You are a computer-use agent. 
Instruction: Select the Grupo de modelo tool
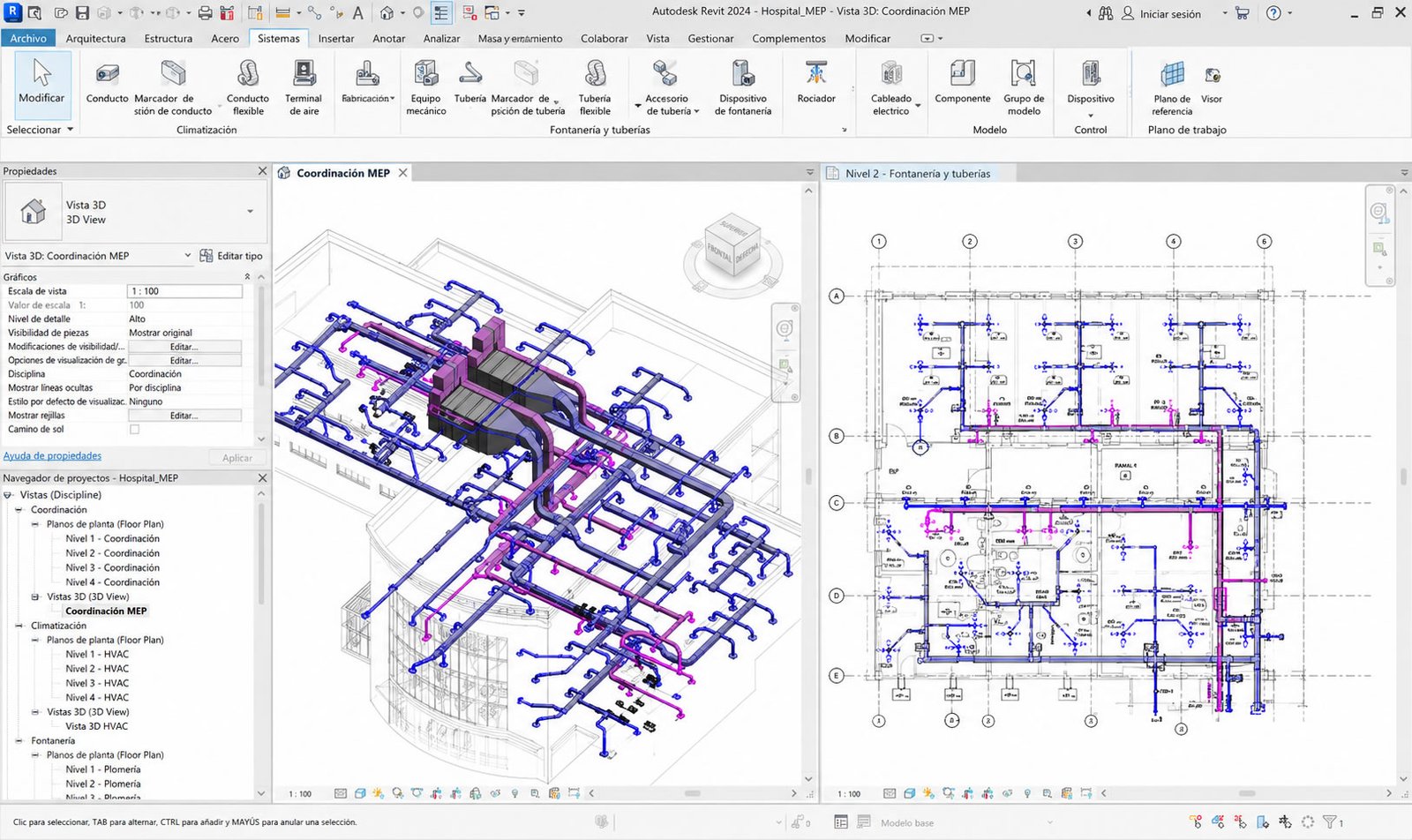[x=1024, y=87]
